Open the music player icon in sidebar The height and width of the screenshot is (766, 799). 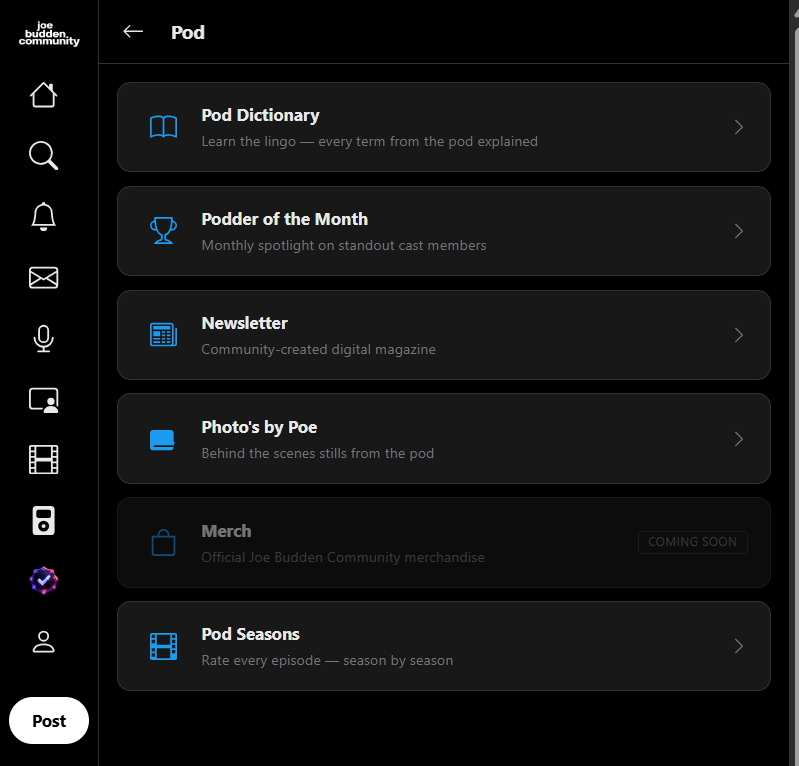(43, 520)
